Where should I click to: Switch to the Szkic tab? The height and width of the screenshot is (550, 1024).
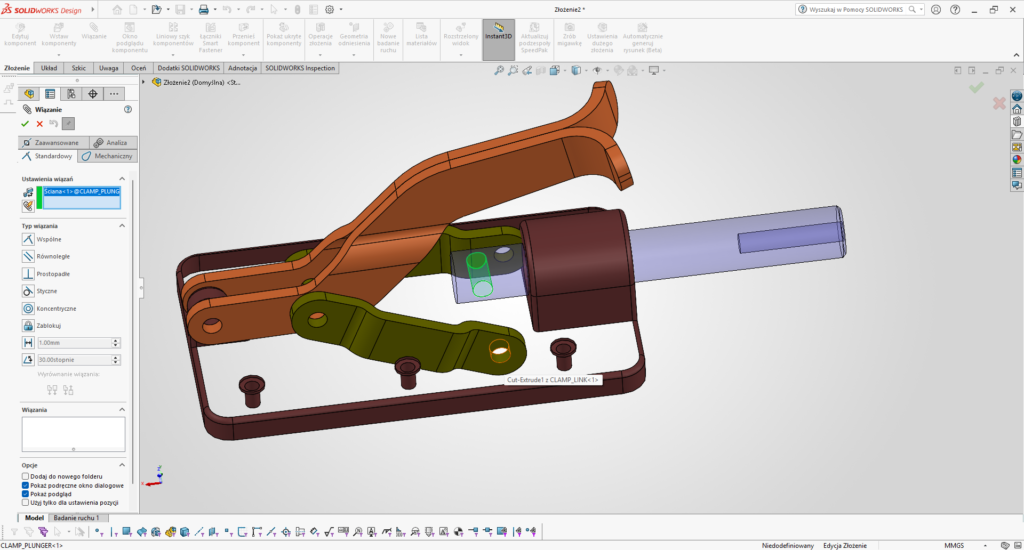point(78,68)
